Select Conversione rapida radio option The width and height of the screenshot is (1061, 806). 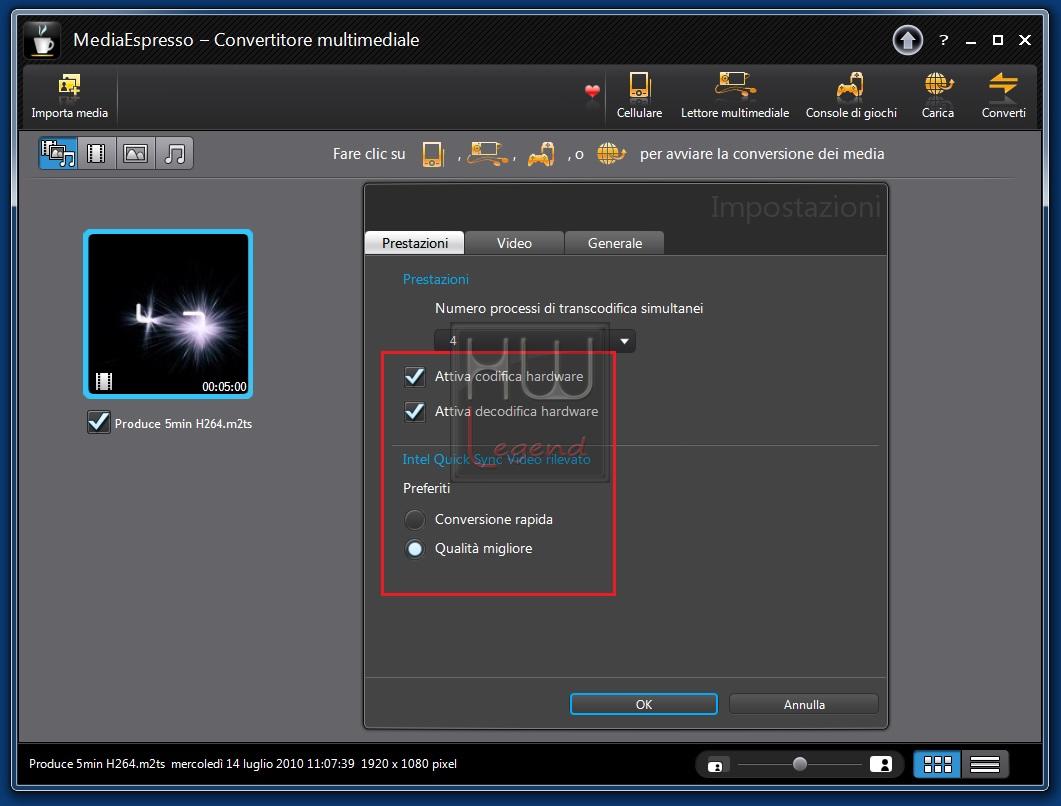pyautogui.click(x=415, y=520)
